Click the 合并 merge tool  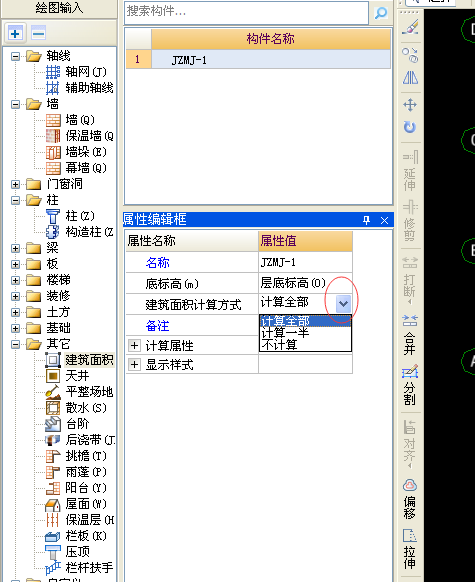click(x=410, y=334)
